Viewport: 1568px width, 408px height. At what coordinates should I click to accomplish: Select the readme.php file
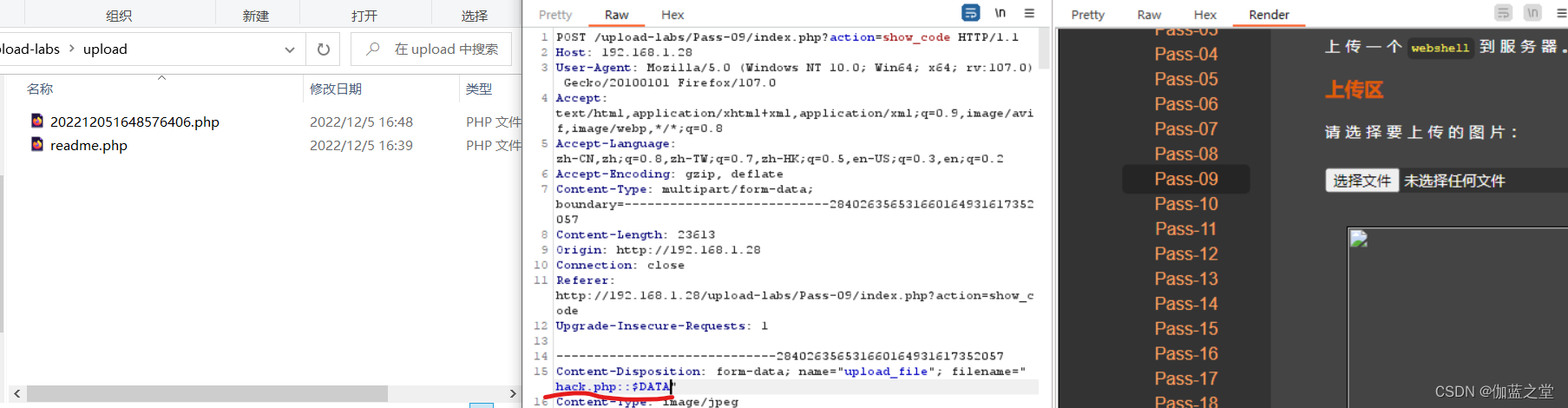[89, 145]
